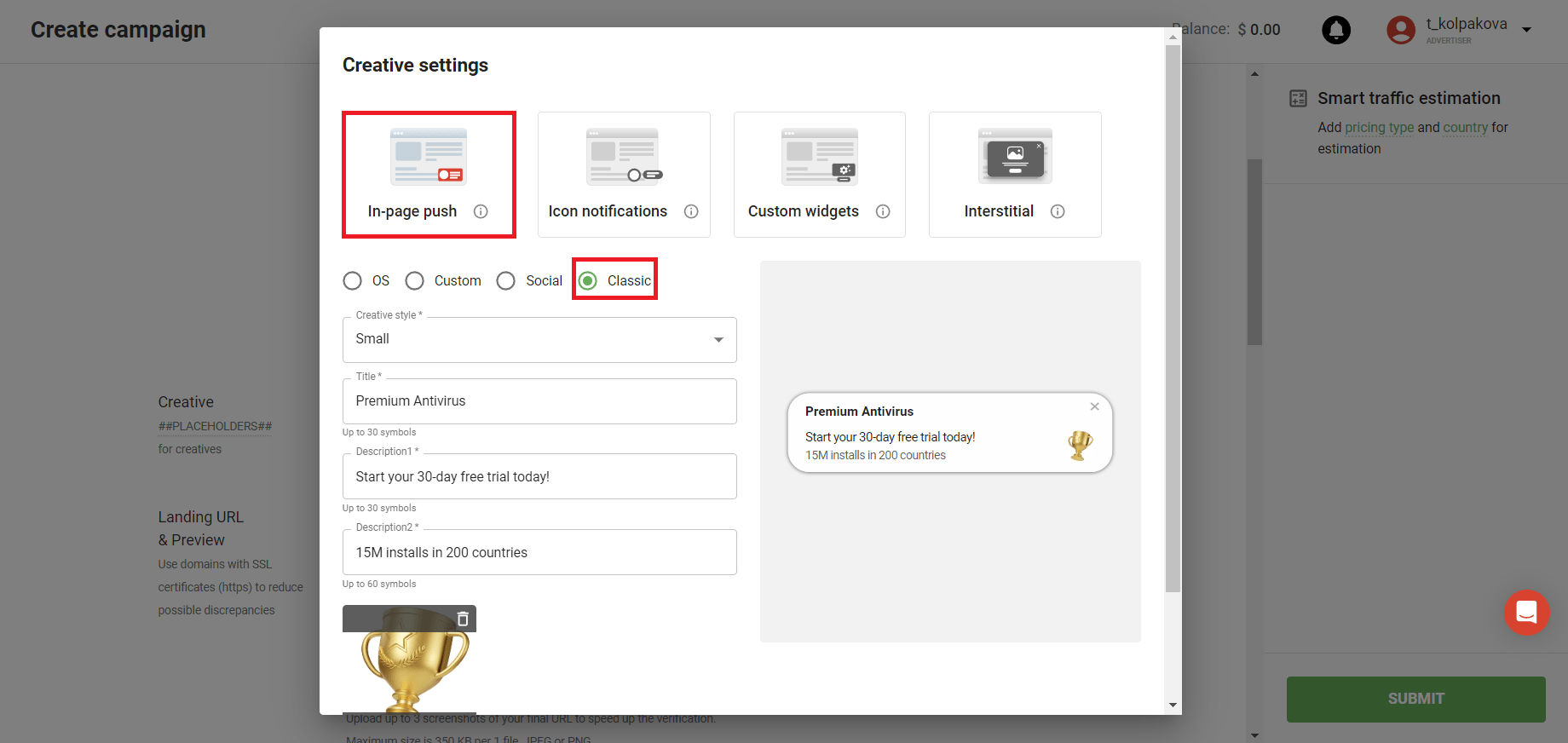Click into the Title input field
This screenshot has width=1568, height=743.
click(539, 401)
